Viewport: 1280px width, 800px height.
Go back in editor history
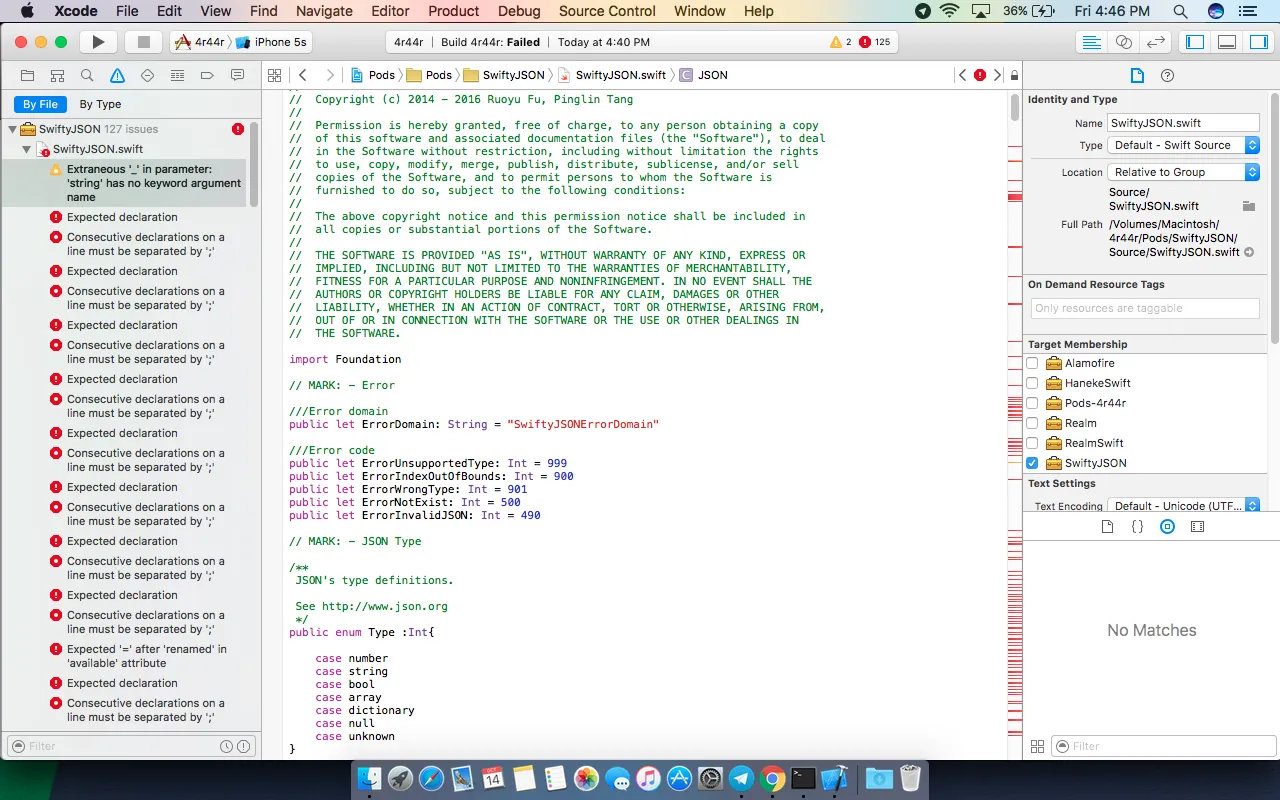tap(303, 75)
